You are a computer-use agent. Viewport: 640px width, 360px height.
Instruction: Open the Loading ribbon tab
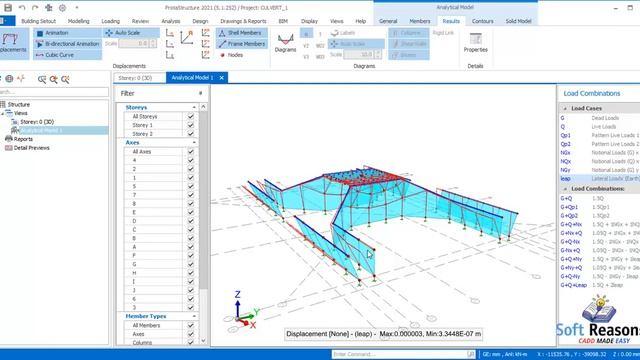coord(111,21)
